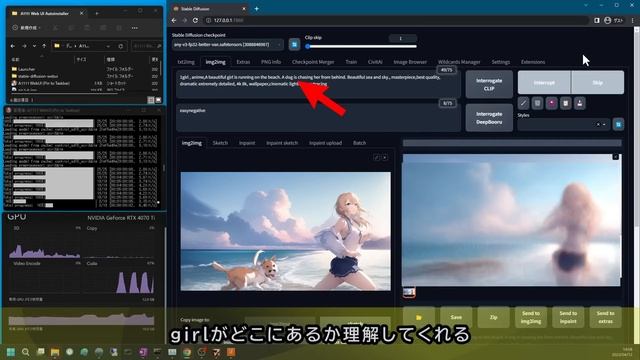Open the PNG Info tab
Image resolution: width=640 pixels, height=360 pixels.
[271, 62]
